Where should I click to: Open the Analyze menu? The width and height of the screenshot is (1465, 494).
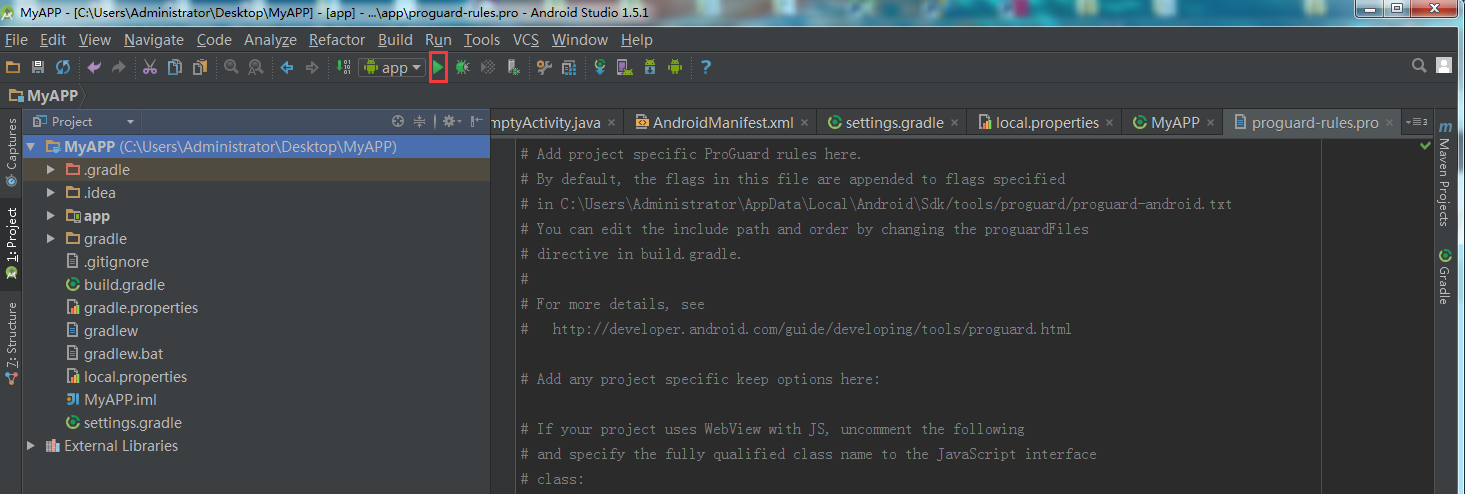pos(270,40)
